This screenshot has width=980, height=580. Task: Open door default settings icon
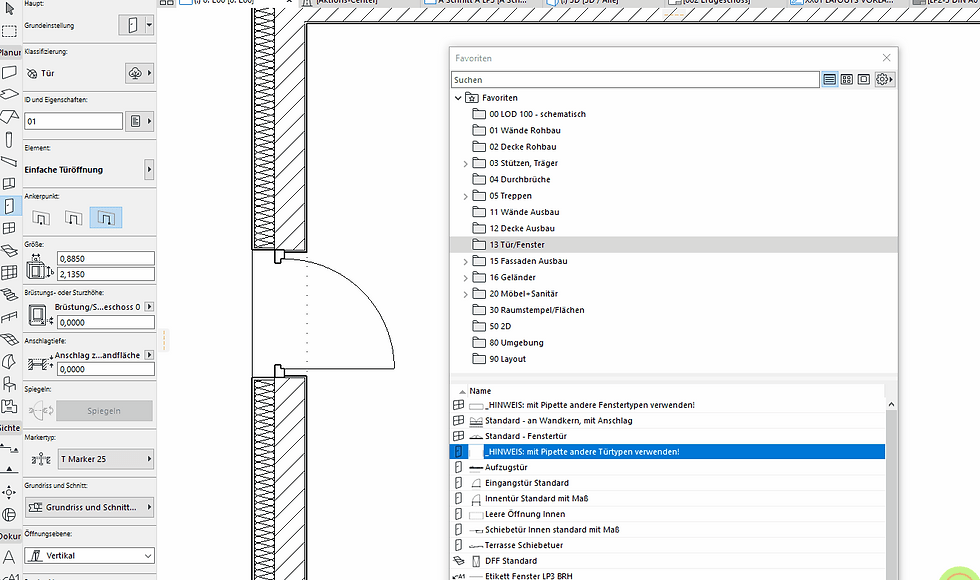click(x=132, y=26)
